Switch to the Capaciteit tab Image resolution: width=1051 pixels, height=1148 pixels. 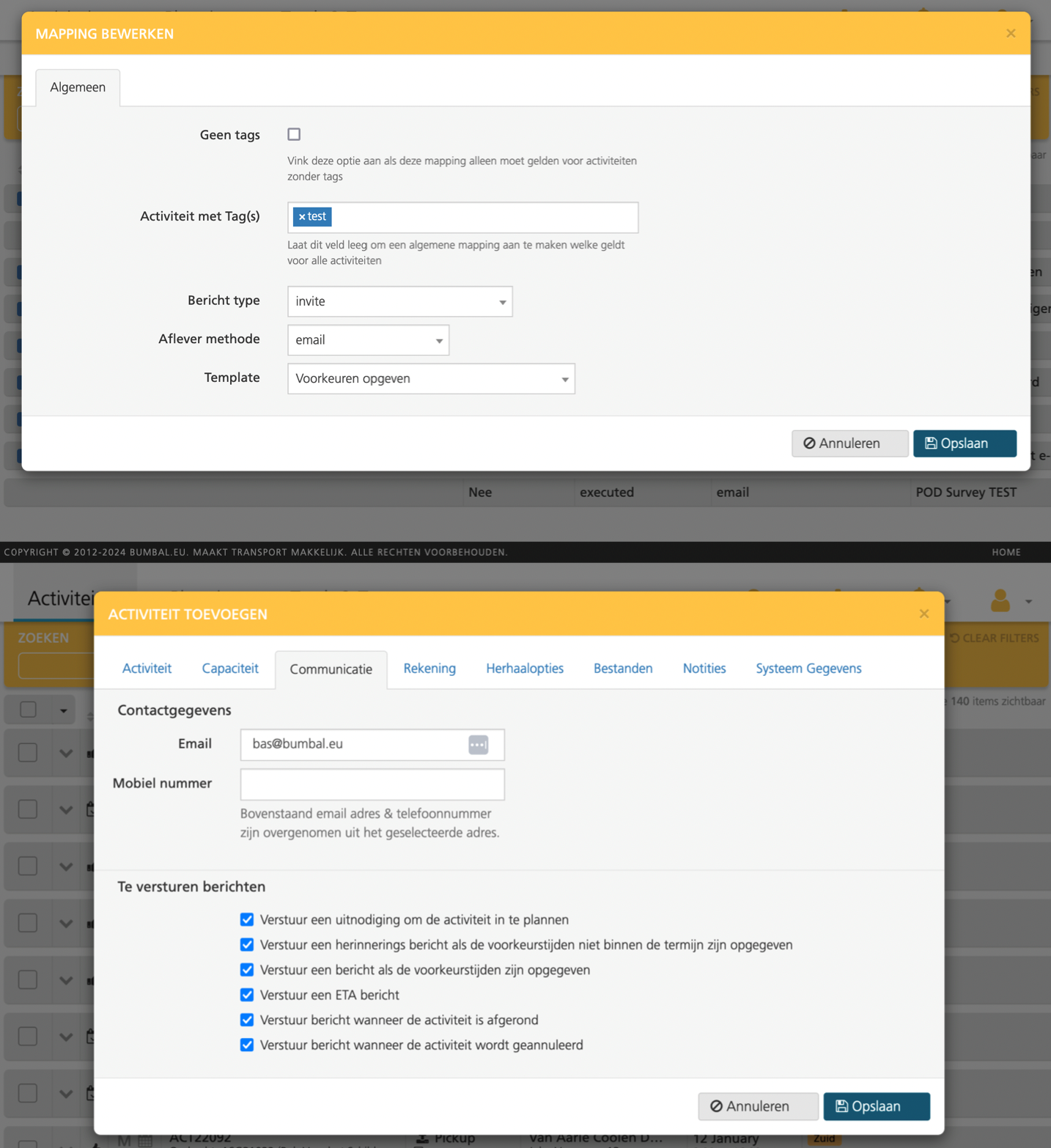pos(230,669)
